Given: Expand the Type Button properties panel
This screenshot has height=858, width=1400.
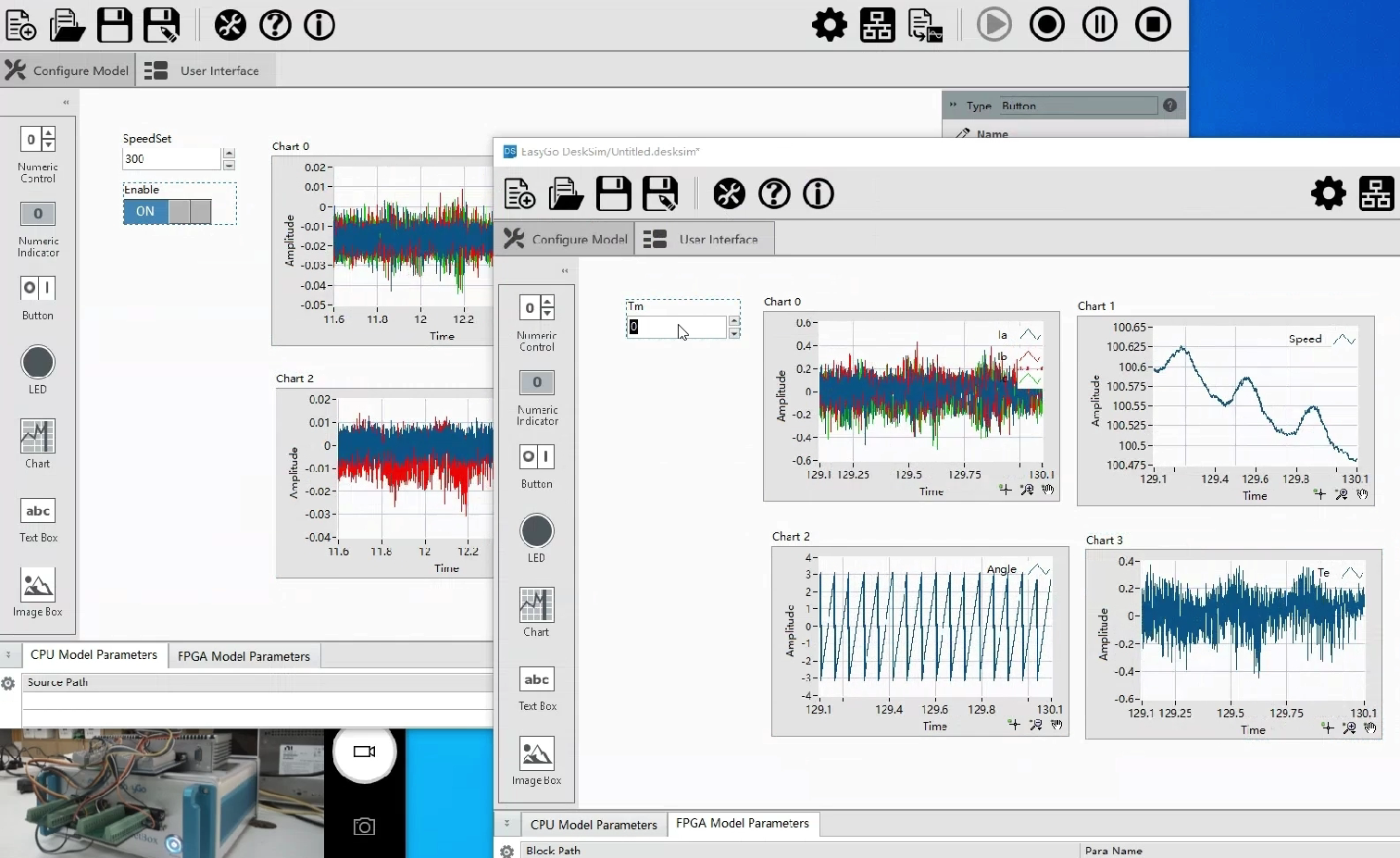Looking at the screenshot, I should pyautogui.click(x=953, y=106).
